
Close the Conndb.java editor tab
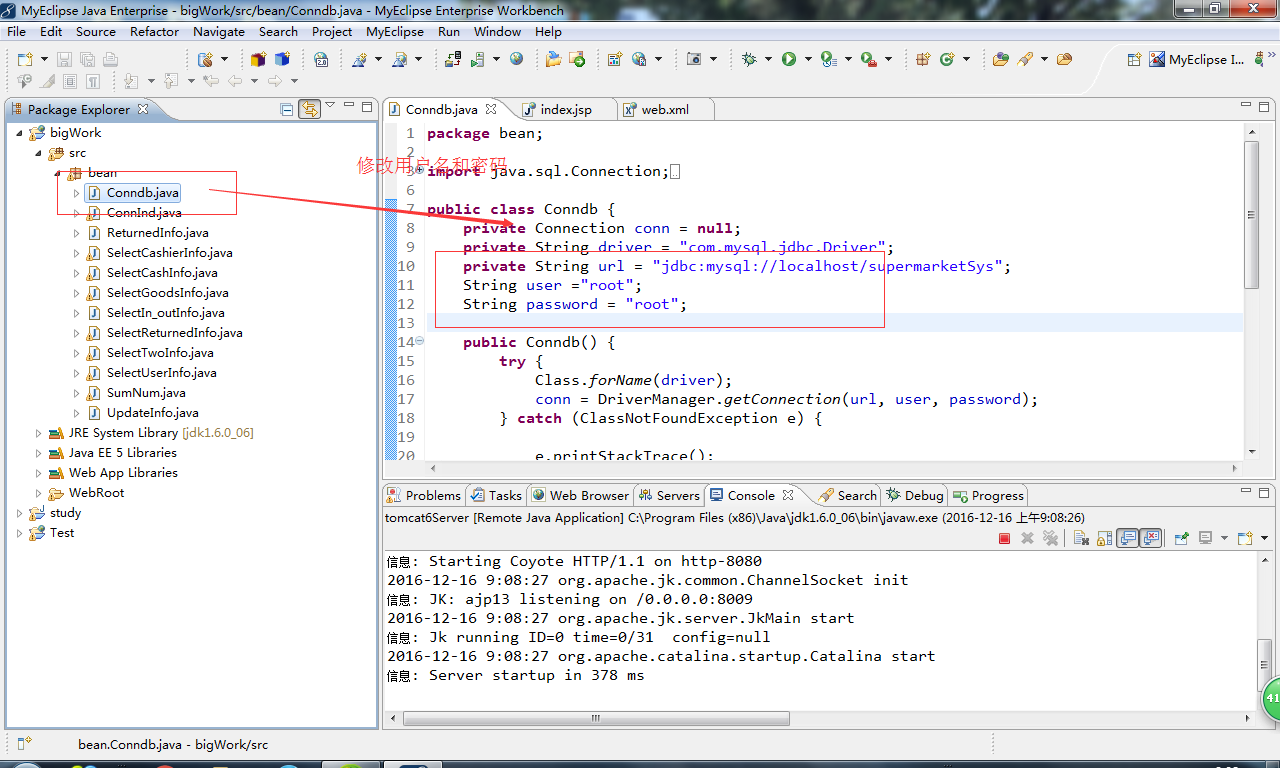click(490, 109)
